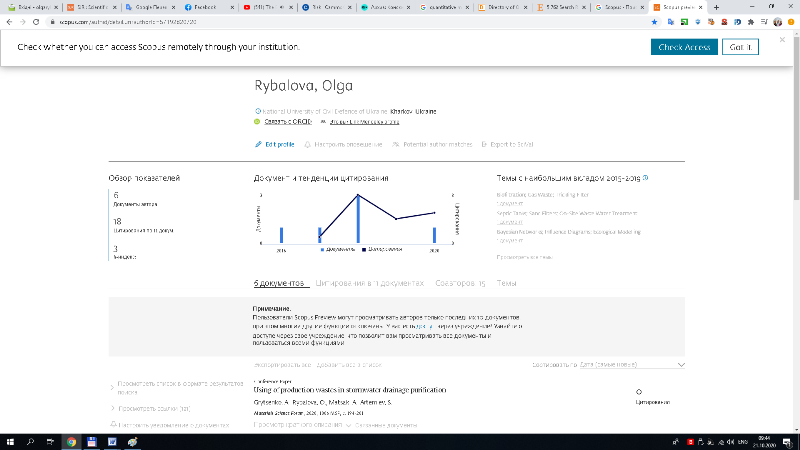Click Export all link above document list
The height and width of the screenshot is (450, 800).
[x=282, y=365]
